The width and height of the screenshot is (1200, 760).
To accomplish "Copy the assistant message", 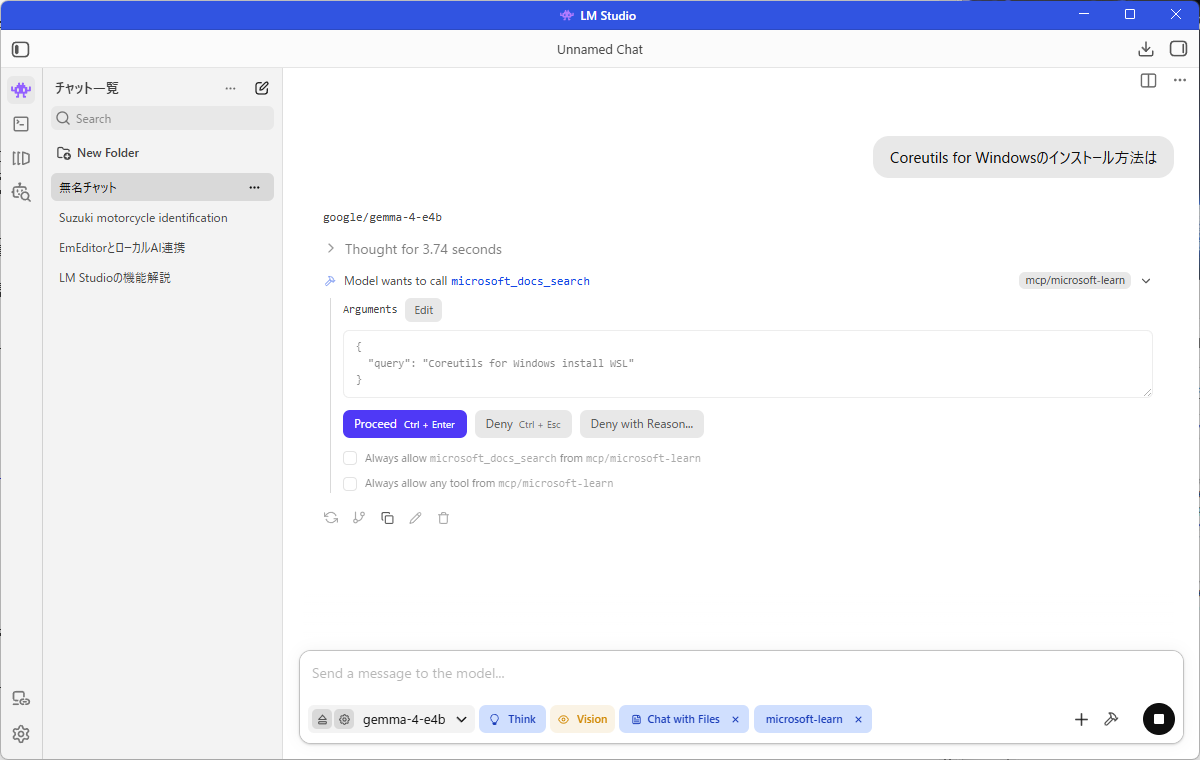I will pyautogui.click(x=387, y=518).
